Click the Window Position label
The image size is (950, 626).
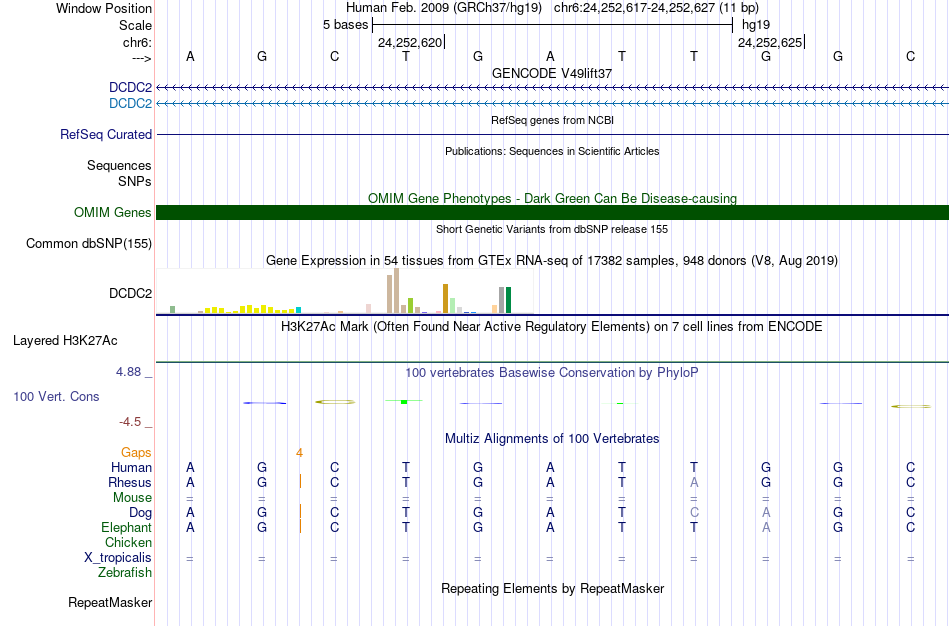[104, 8]
